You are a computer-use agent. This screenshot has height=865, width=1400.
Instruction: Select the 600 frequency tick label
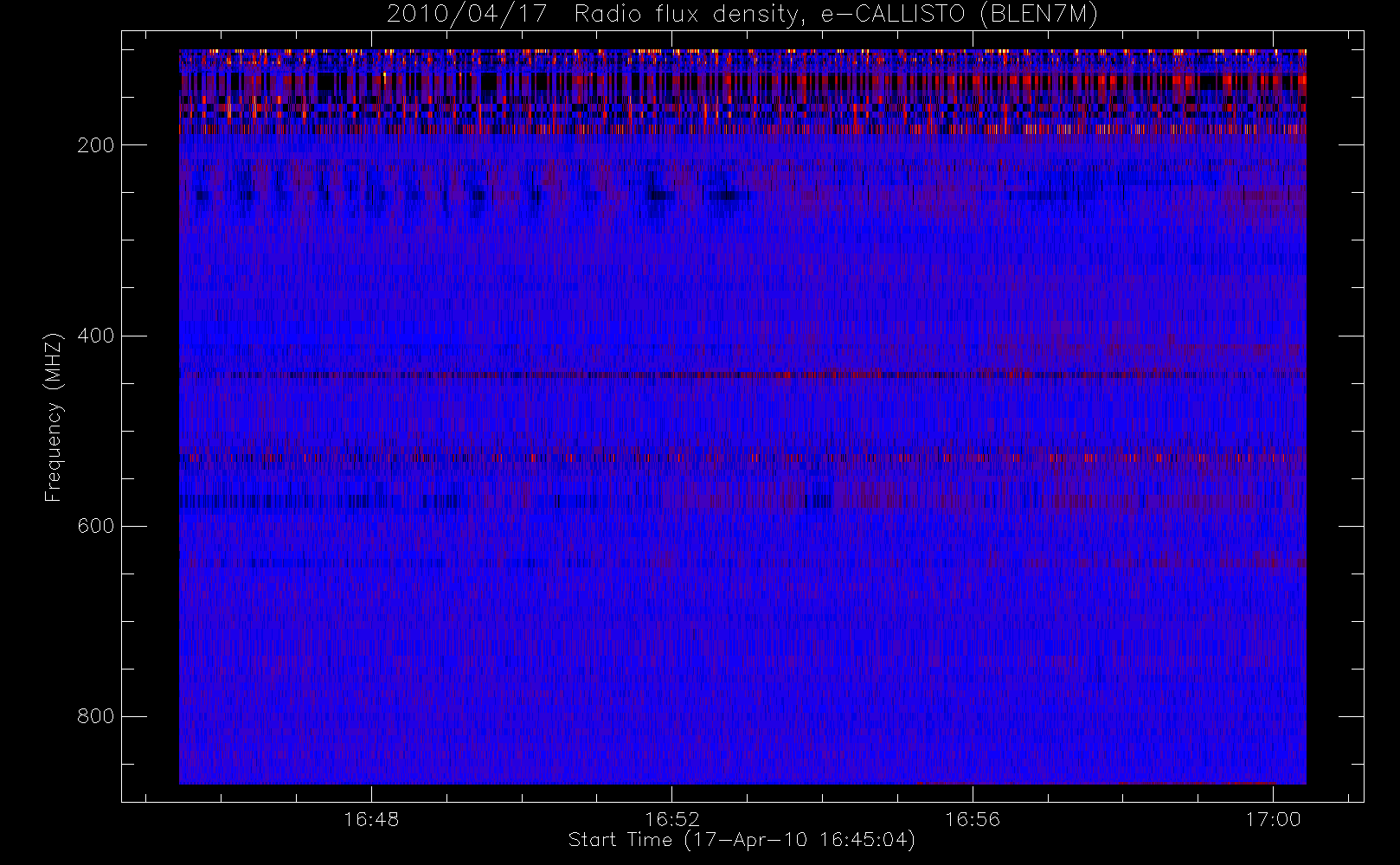coord(96,526)
